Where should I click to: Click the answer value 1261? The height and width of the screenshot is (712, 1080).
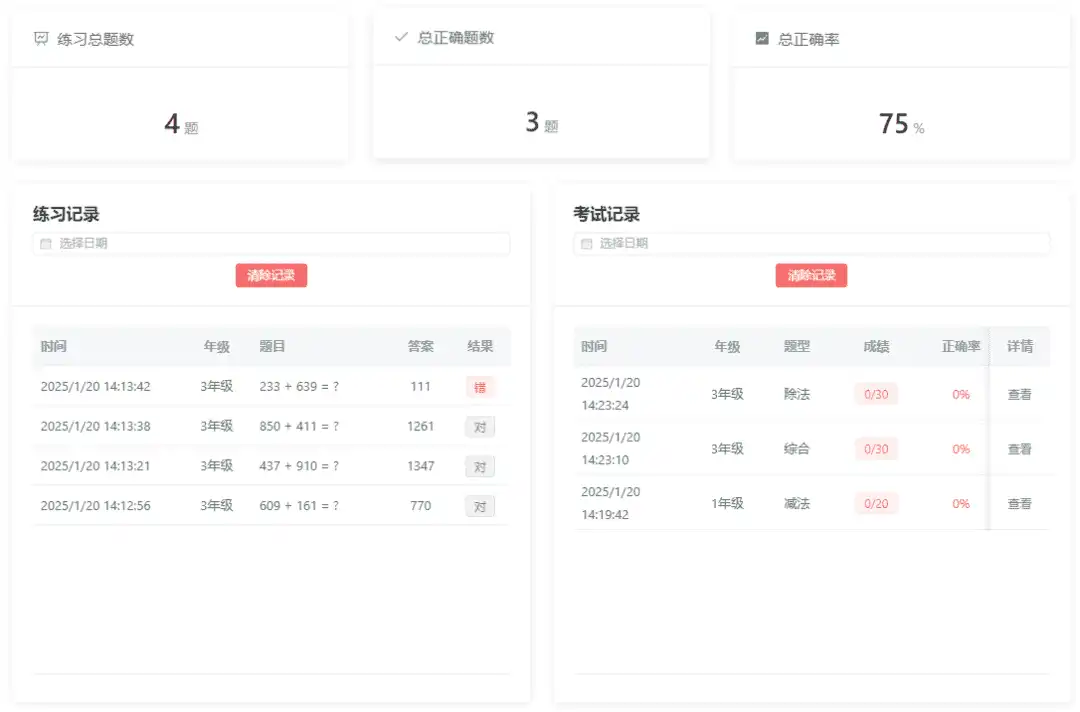coord(421,426)
